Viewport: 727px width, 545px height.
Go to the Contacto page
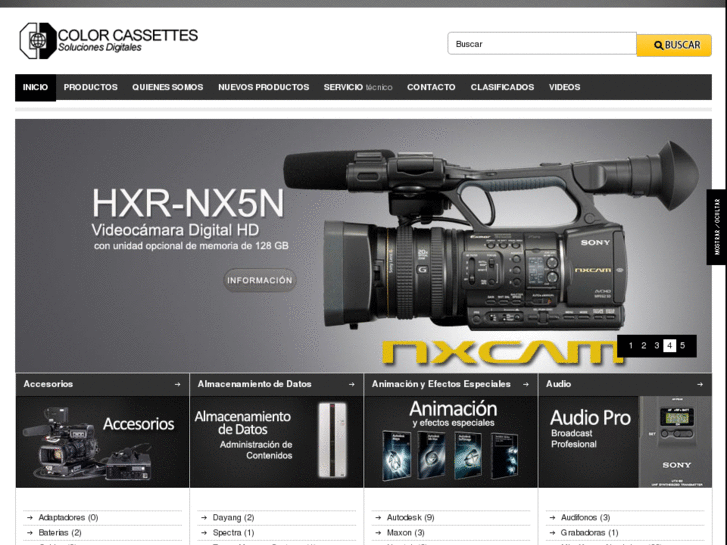click(x=431, y=87)
